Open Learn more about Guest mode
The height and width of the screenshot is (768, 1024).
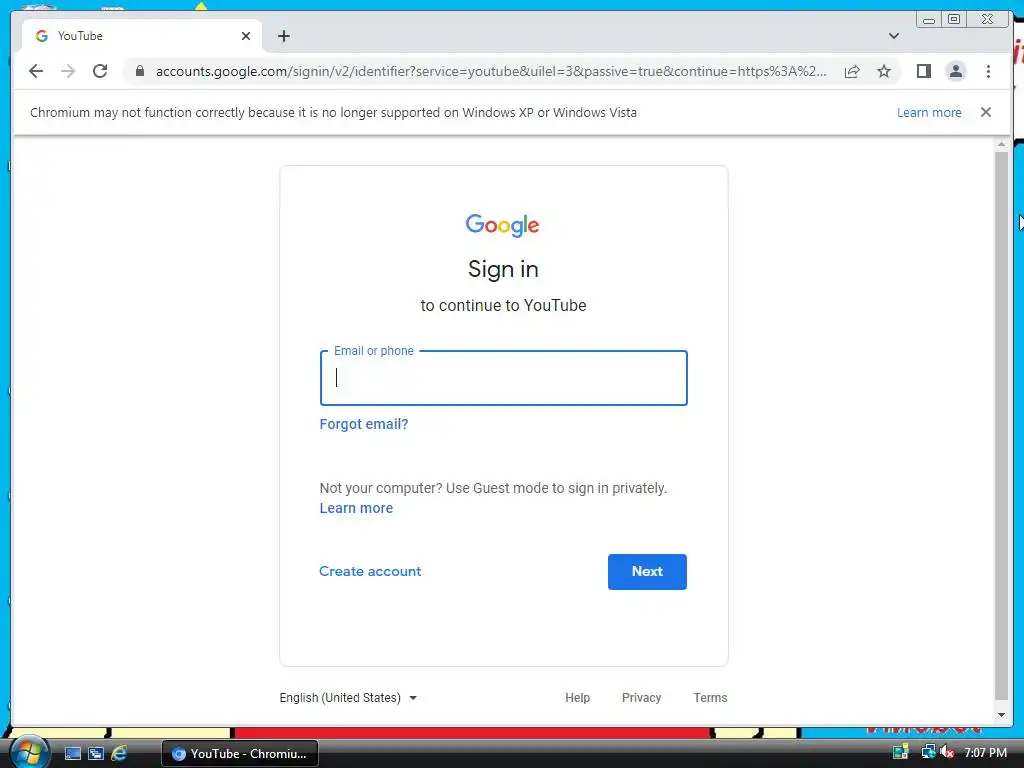pyautogui.click(x=356, y=508)
